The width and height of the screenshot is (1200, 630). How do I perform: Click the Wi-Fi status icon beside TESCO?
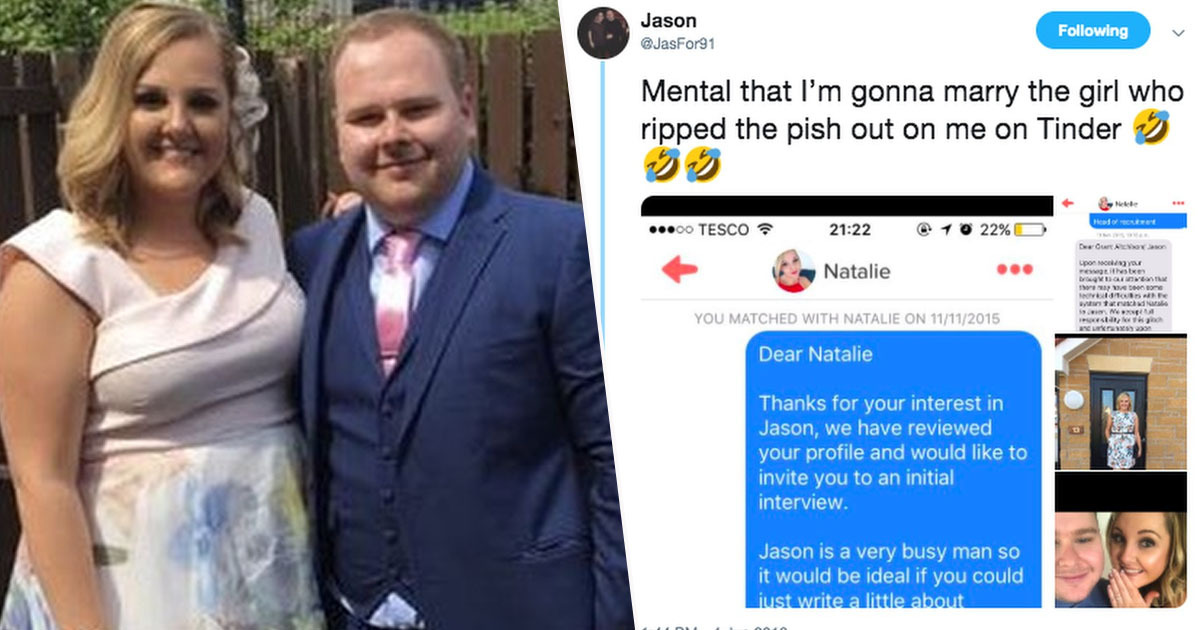point(765,230)
